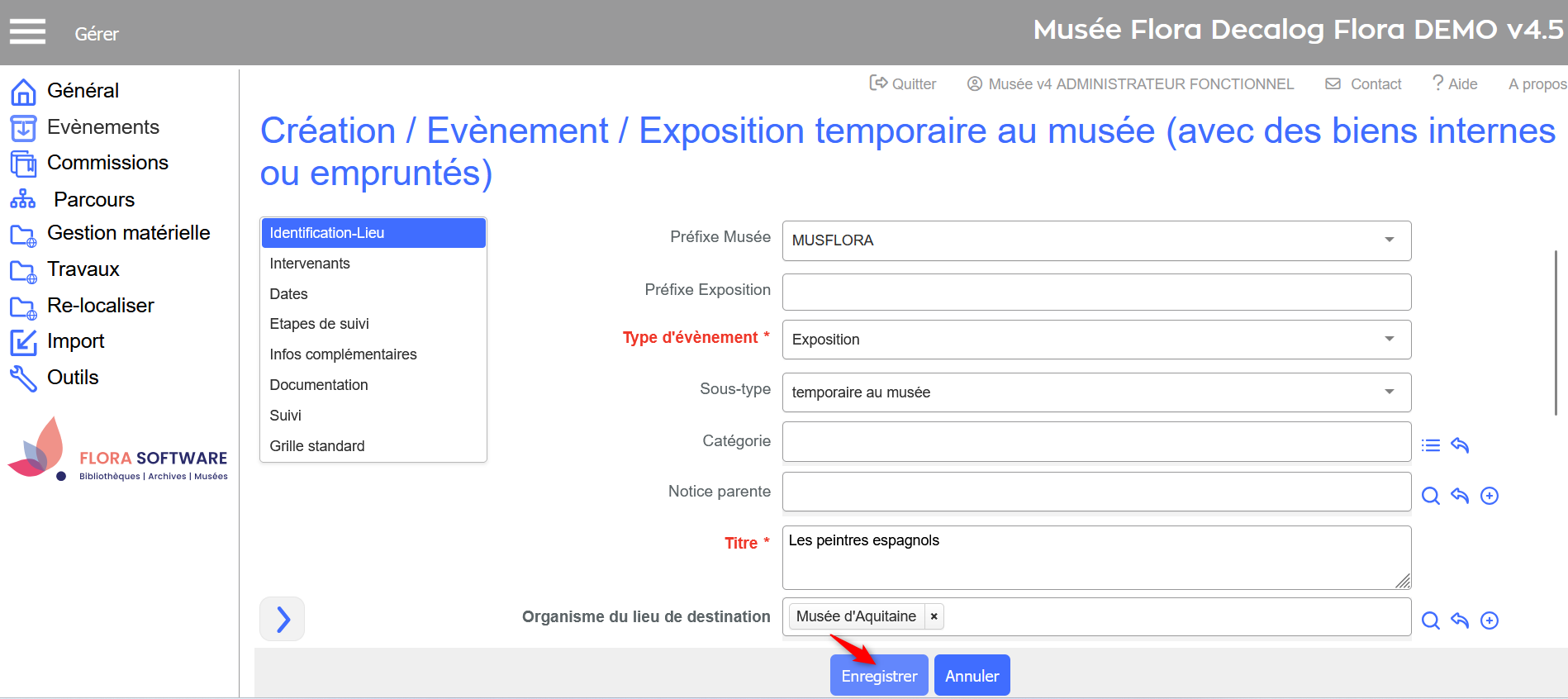This screenshot has height=699, width=1568.
Task: Open the Documentation section
Action: pyautogui.click(x=319, y=385)
